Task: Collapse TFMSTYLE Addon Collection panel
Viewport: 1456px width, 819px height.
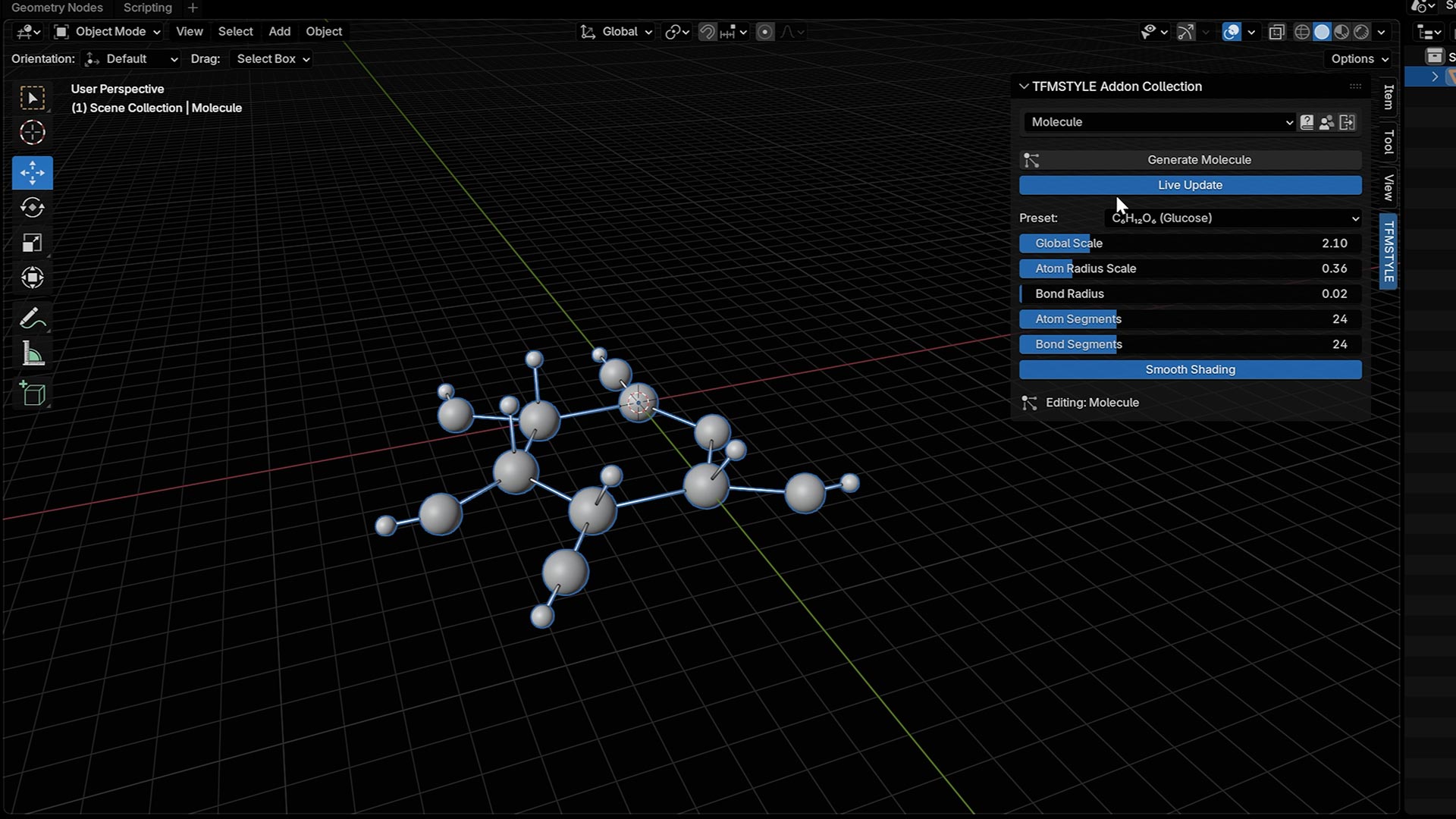Action: pos(1024,86)
